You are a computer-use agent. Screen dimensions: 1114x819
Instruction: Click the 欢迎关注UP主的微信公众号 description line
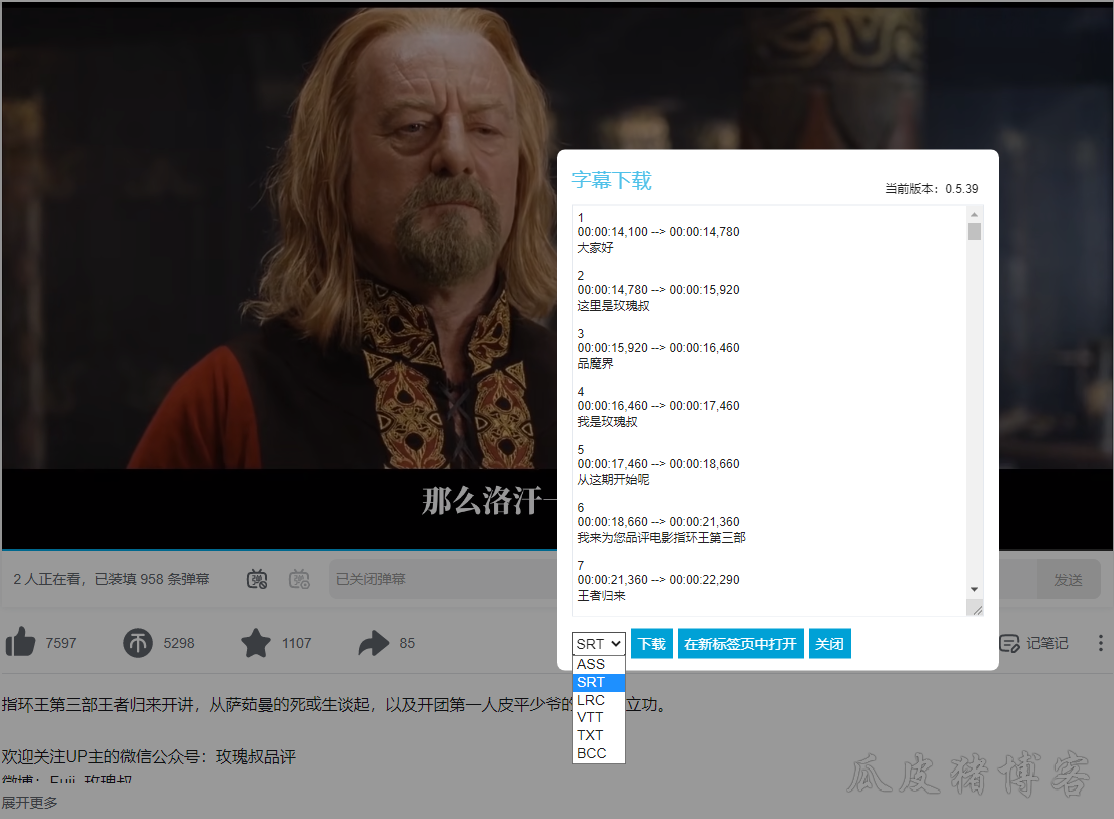click(148, 756)
